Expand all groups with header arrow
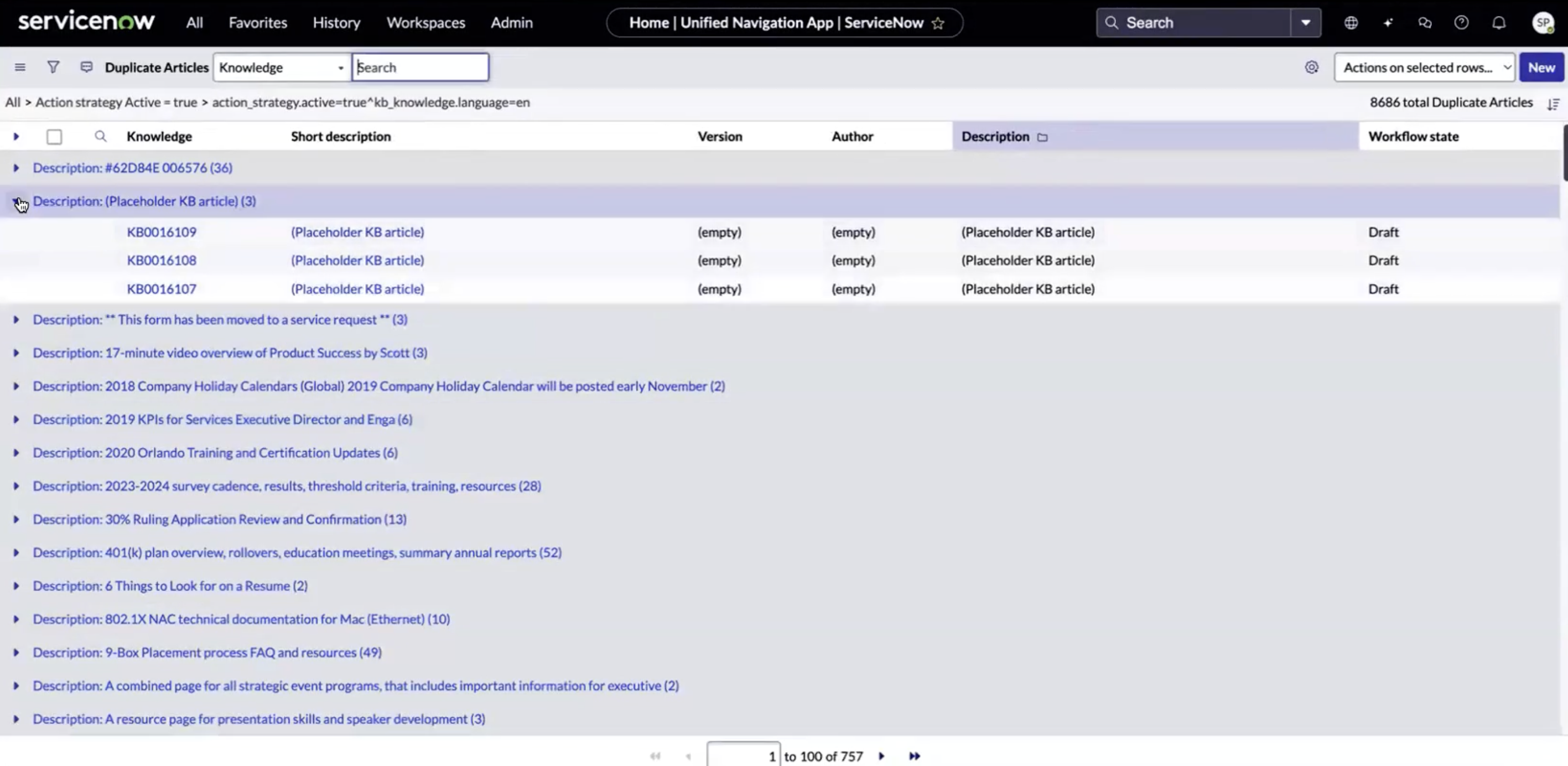This screenshot has height=766, width=1568. coord(17,136)
